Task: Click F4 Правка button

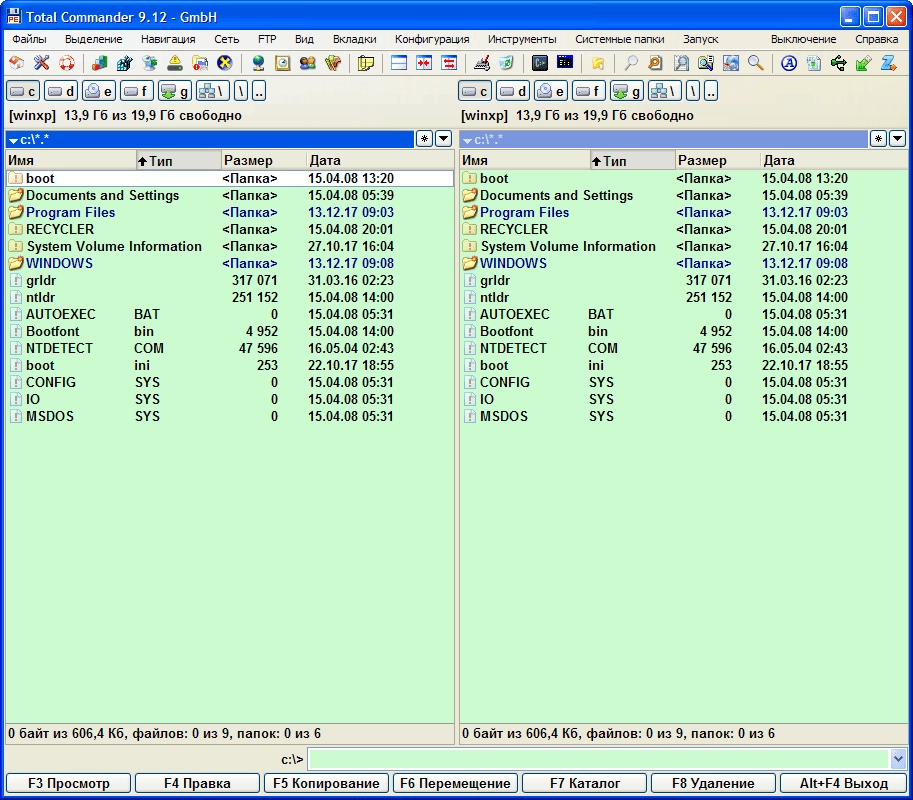Action: [197, 783]
